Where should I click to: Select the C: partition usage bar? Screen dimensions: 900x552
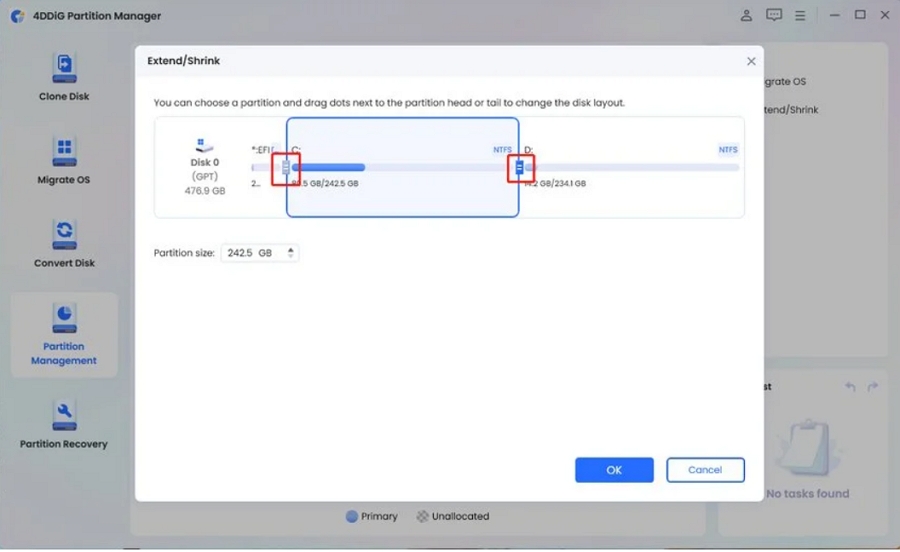click(x=400, y=168)
